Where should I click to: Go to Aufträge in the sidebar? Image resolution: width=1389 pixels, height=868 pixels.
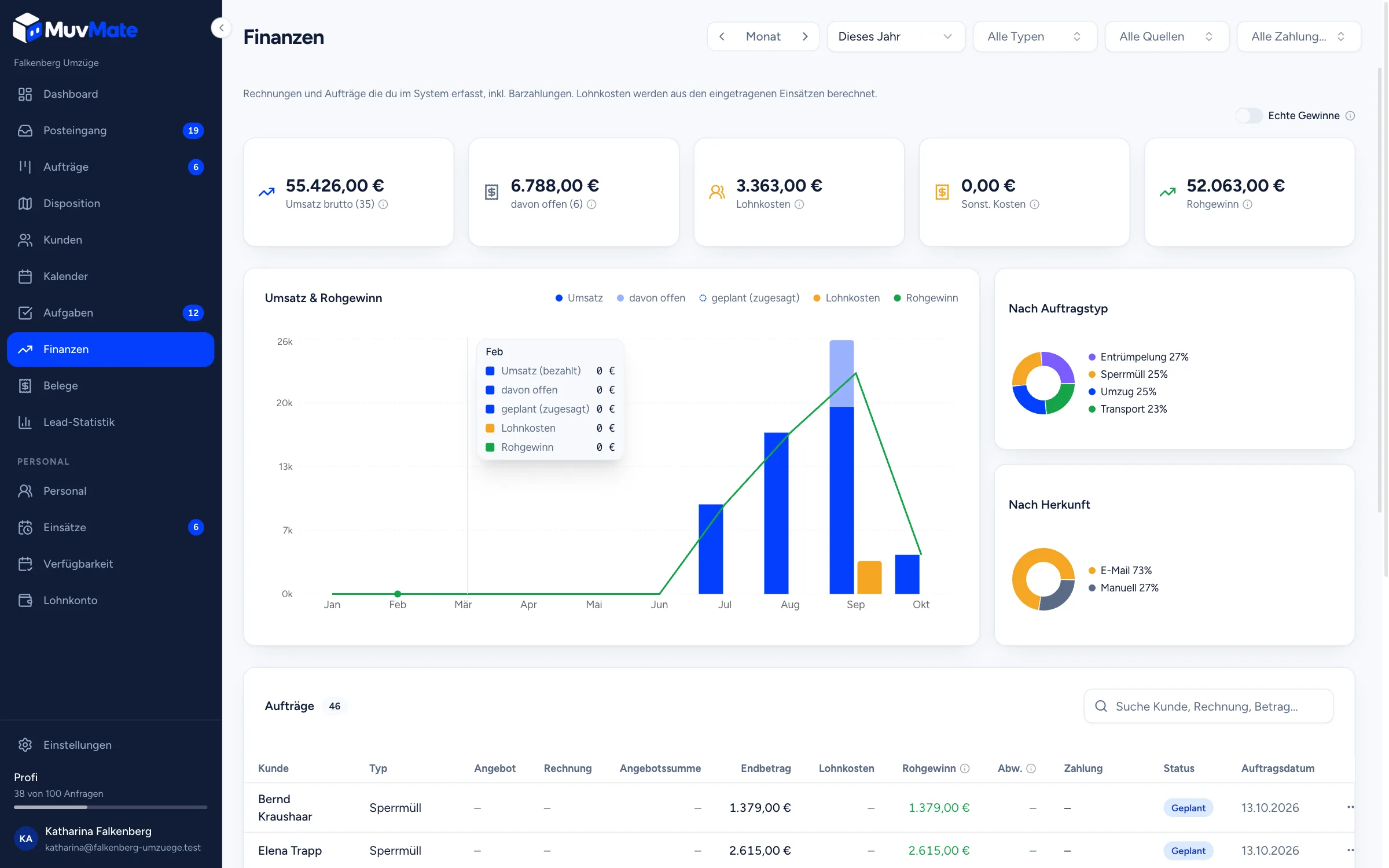111,167
